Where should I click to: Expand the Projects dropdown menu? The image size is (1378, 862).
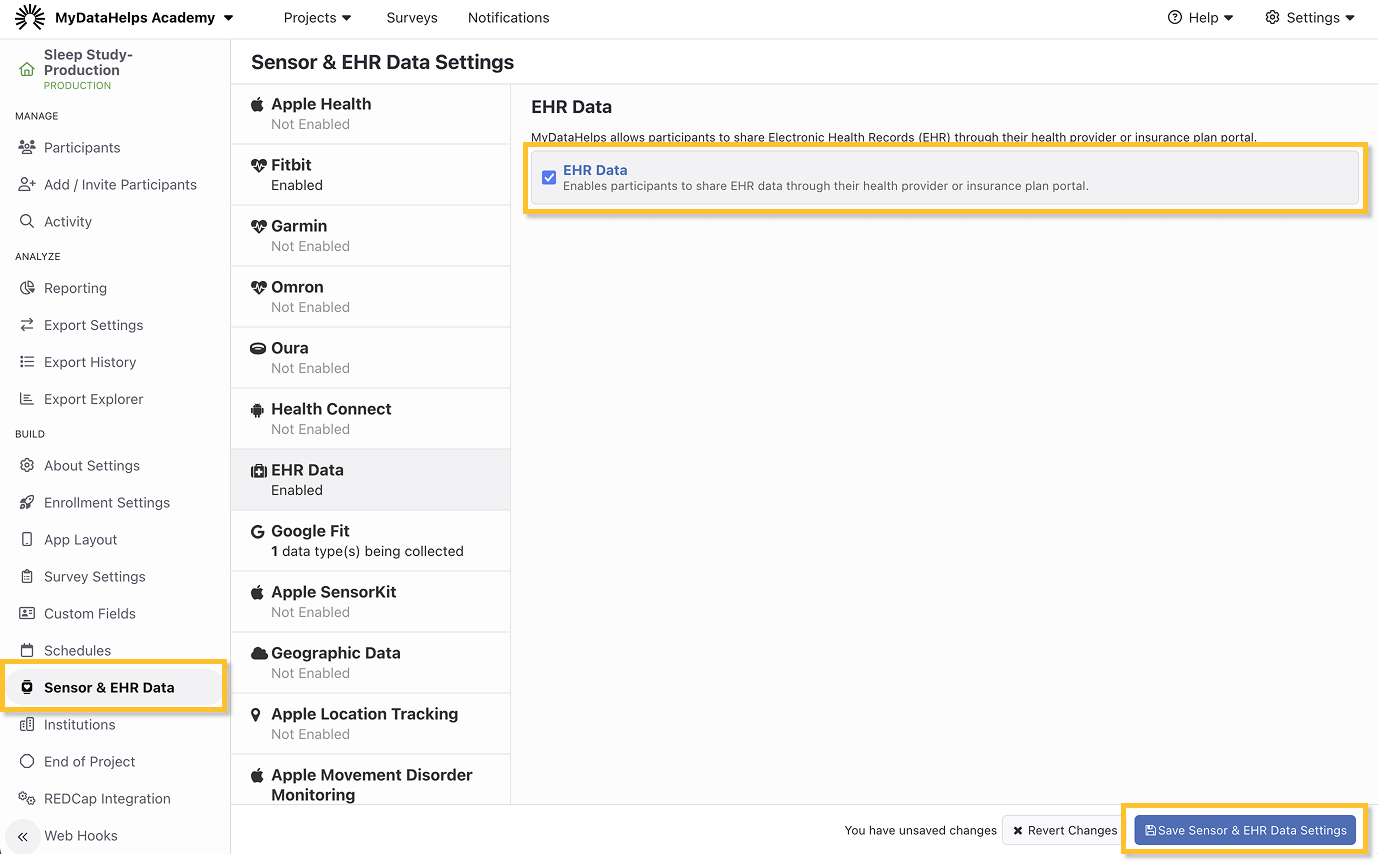(x=317, y=18)
